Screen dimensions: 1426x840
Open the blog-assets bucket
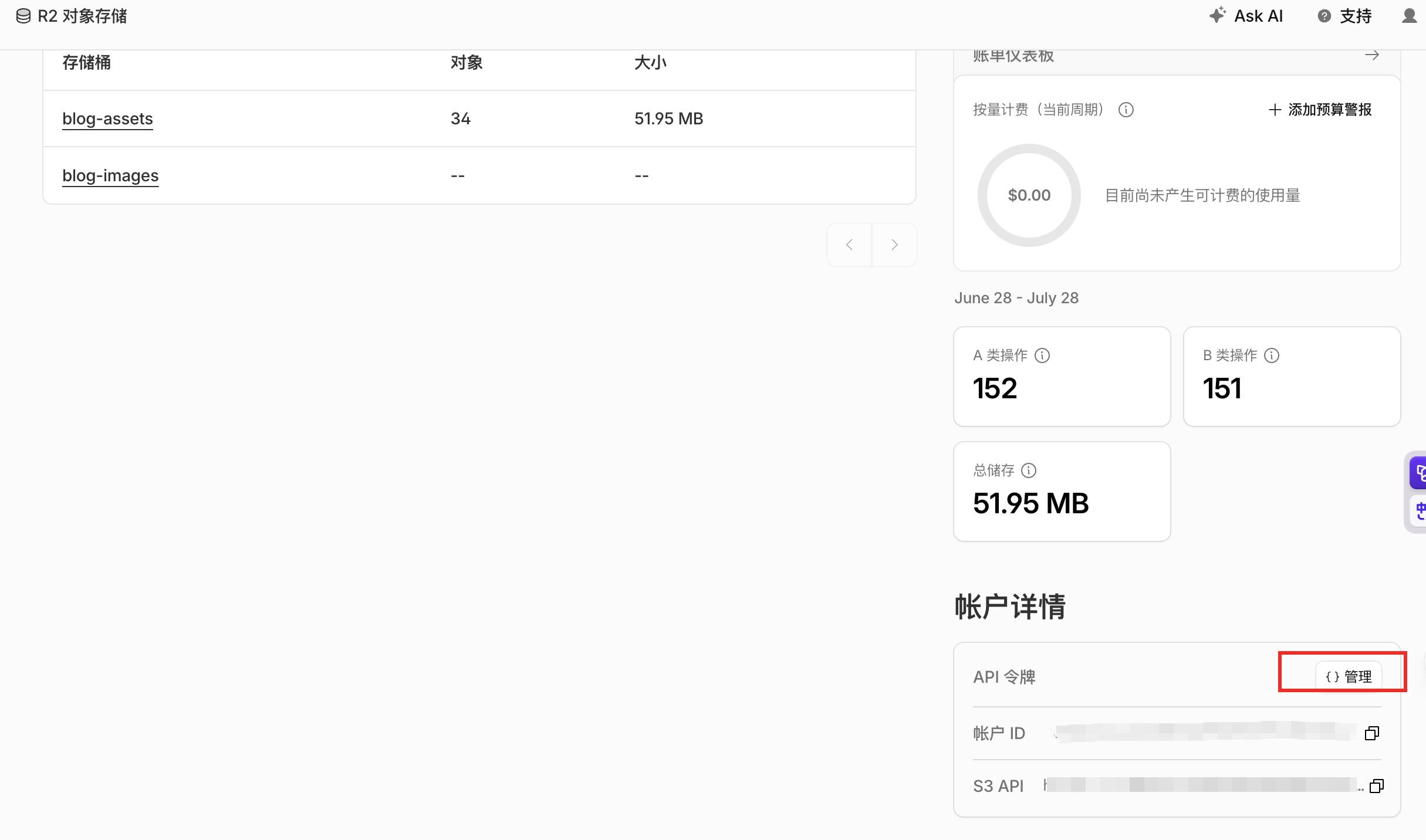(x=107, y=118)
